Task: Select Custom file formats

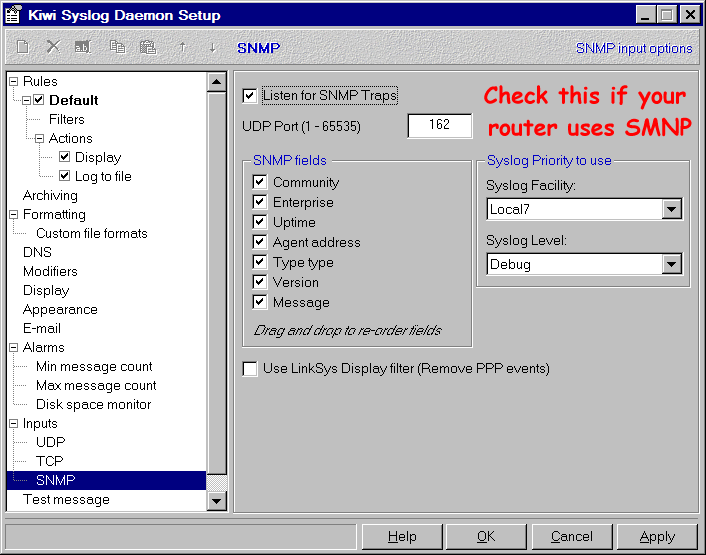Action: 92,233
